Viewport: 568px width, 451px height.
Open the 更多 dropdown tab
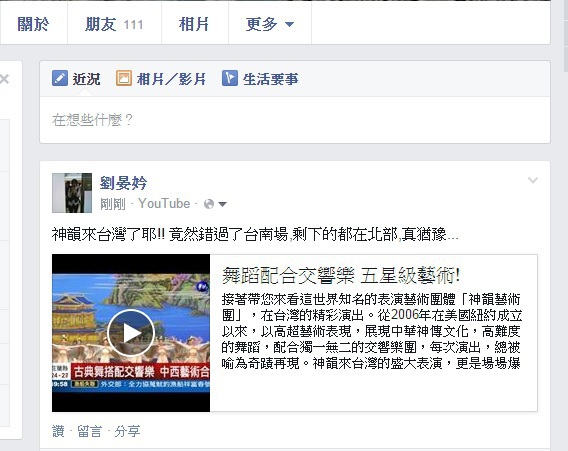pyautogui.click(x=270, y=24)
